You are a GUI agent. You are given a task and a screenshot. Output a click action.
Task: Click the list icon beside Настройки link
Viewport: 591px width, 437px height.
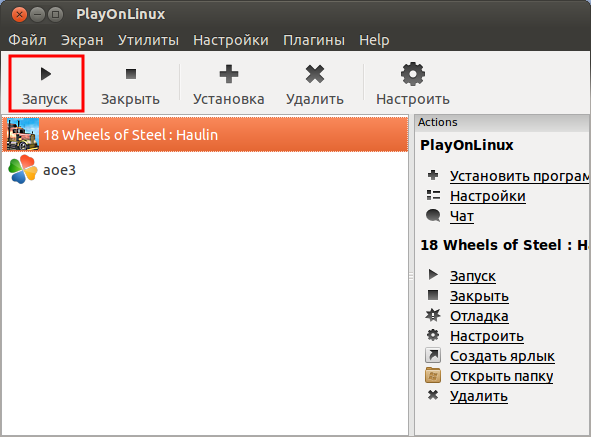pos(433,195)
